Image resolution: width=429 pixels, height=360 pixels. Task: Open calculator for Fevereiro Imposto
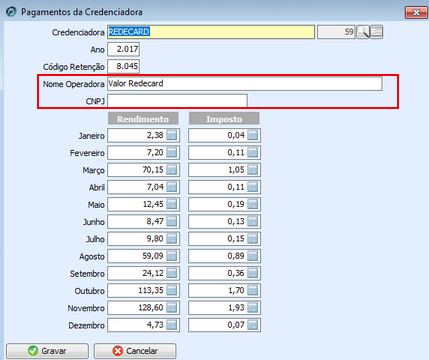tap(253, 153)
